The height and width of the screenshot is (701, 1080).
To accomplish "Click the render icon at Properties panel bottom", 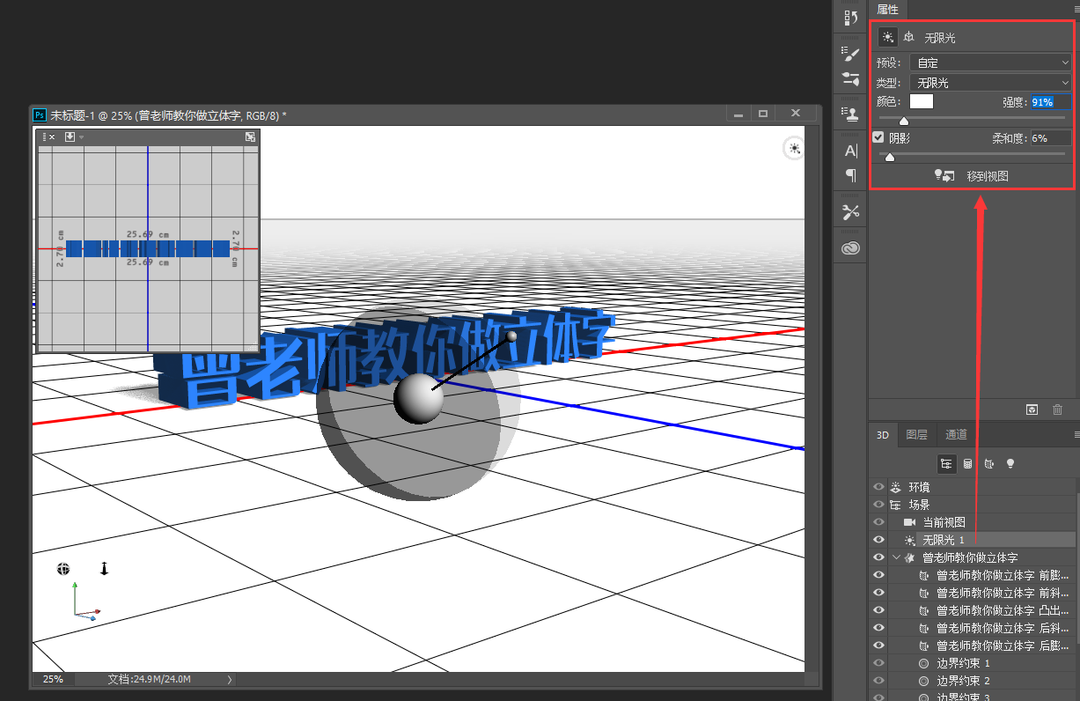I will [1032, 410].
